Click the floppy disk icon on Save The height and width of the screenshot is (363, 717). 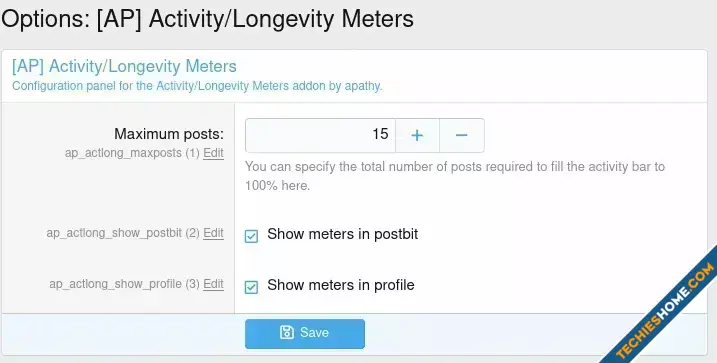point(287,332)
